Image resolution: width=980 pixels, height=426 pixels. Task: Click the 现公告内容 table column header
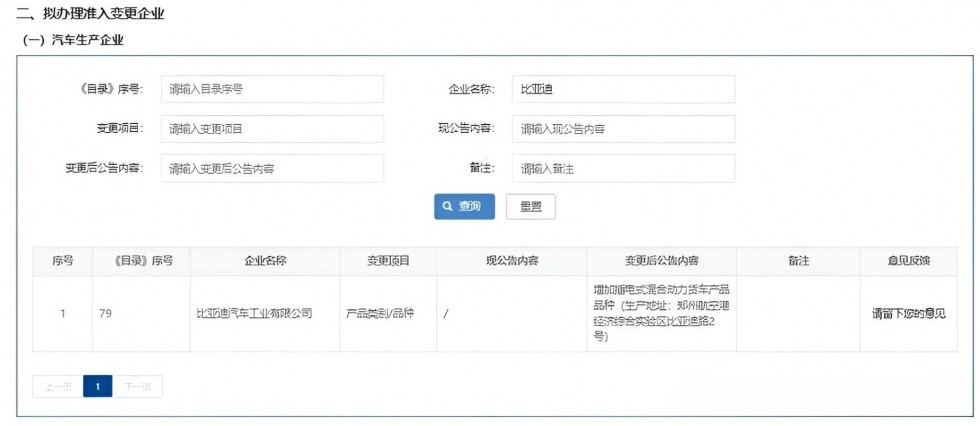click(512, 261)
